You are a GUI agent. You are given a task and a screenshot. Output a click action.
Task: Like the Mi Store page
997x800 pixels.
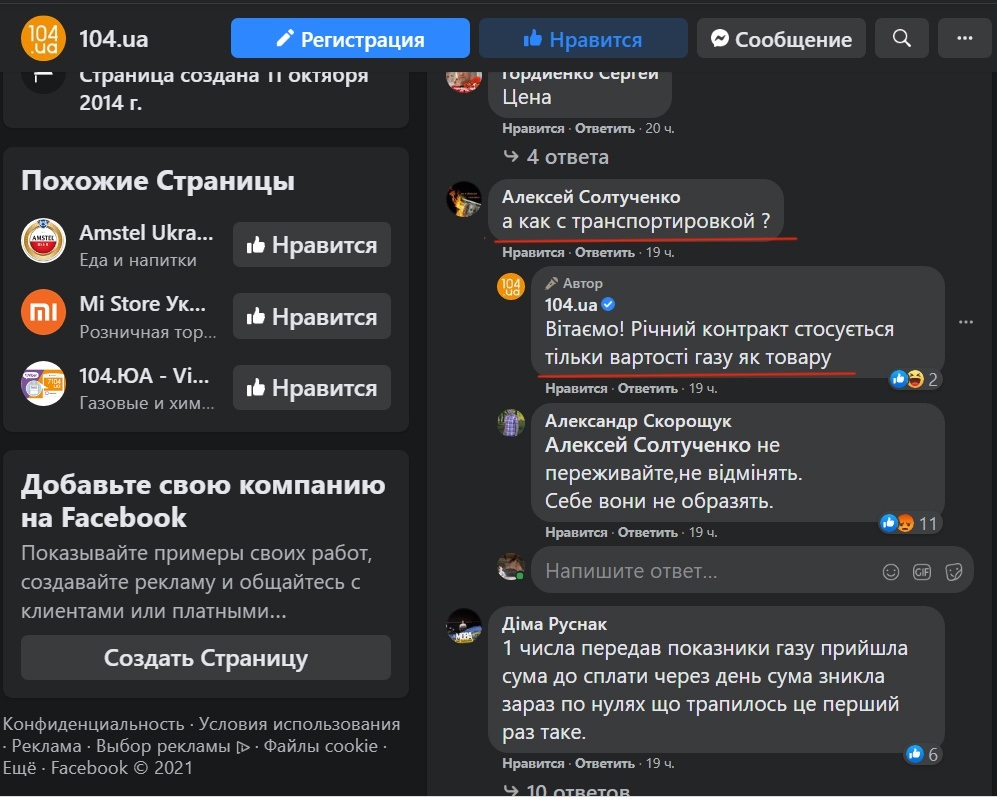pyautogui.click(x=312, y=316)
